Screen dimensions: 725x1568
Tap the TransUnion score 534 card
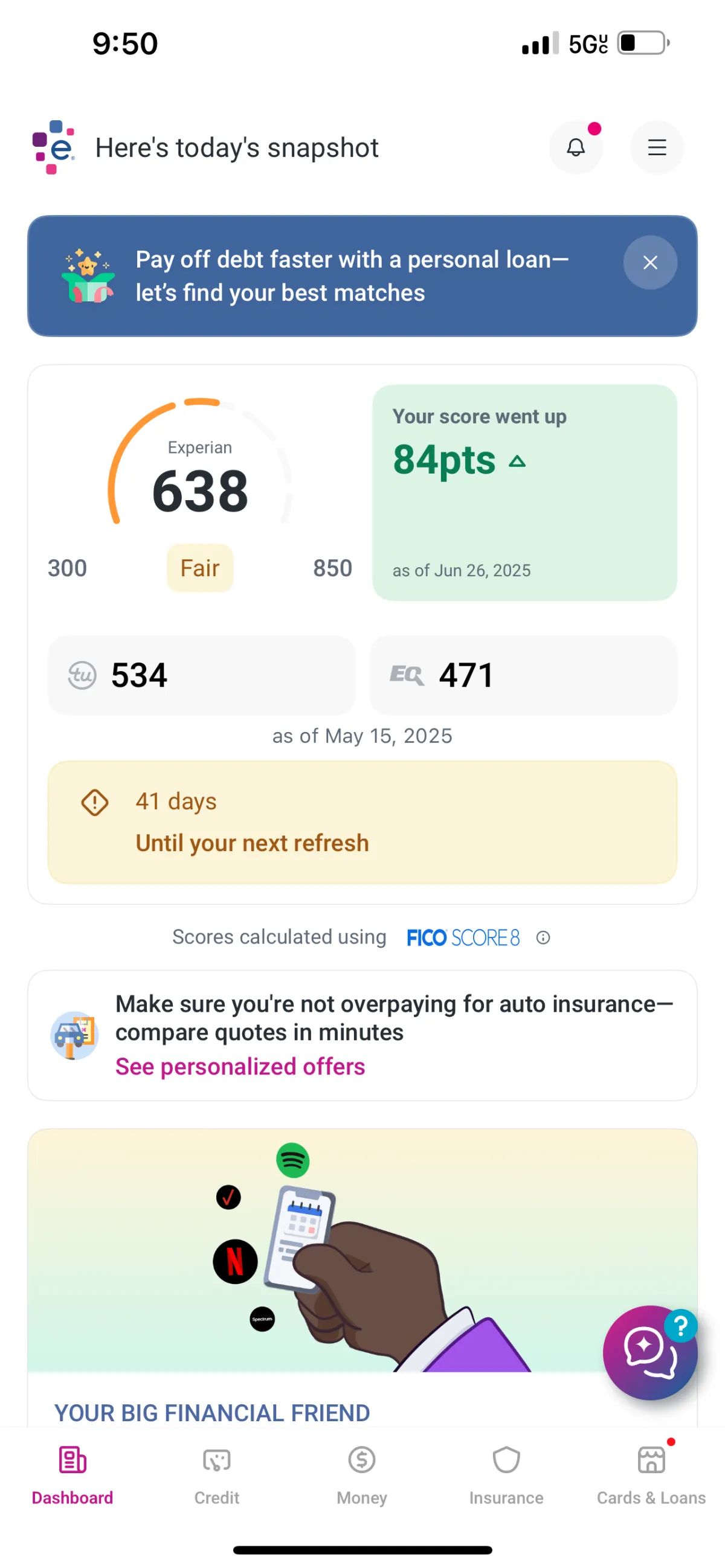[x=201, y=675]
